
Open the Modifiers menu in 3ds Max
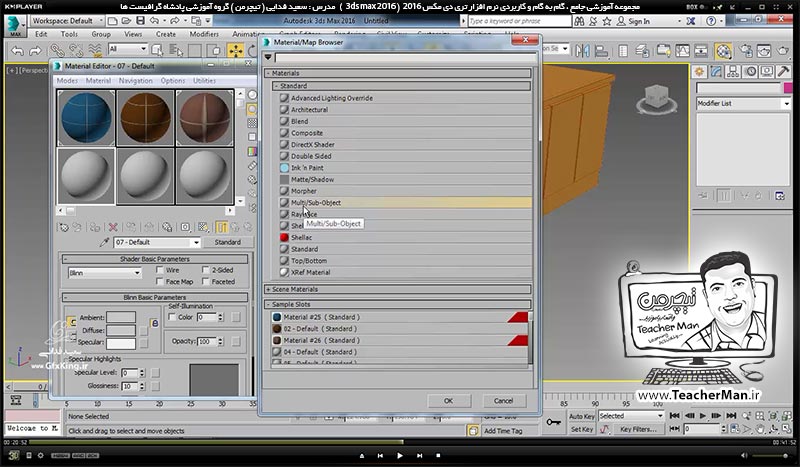point(204,34)
